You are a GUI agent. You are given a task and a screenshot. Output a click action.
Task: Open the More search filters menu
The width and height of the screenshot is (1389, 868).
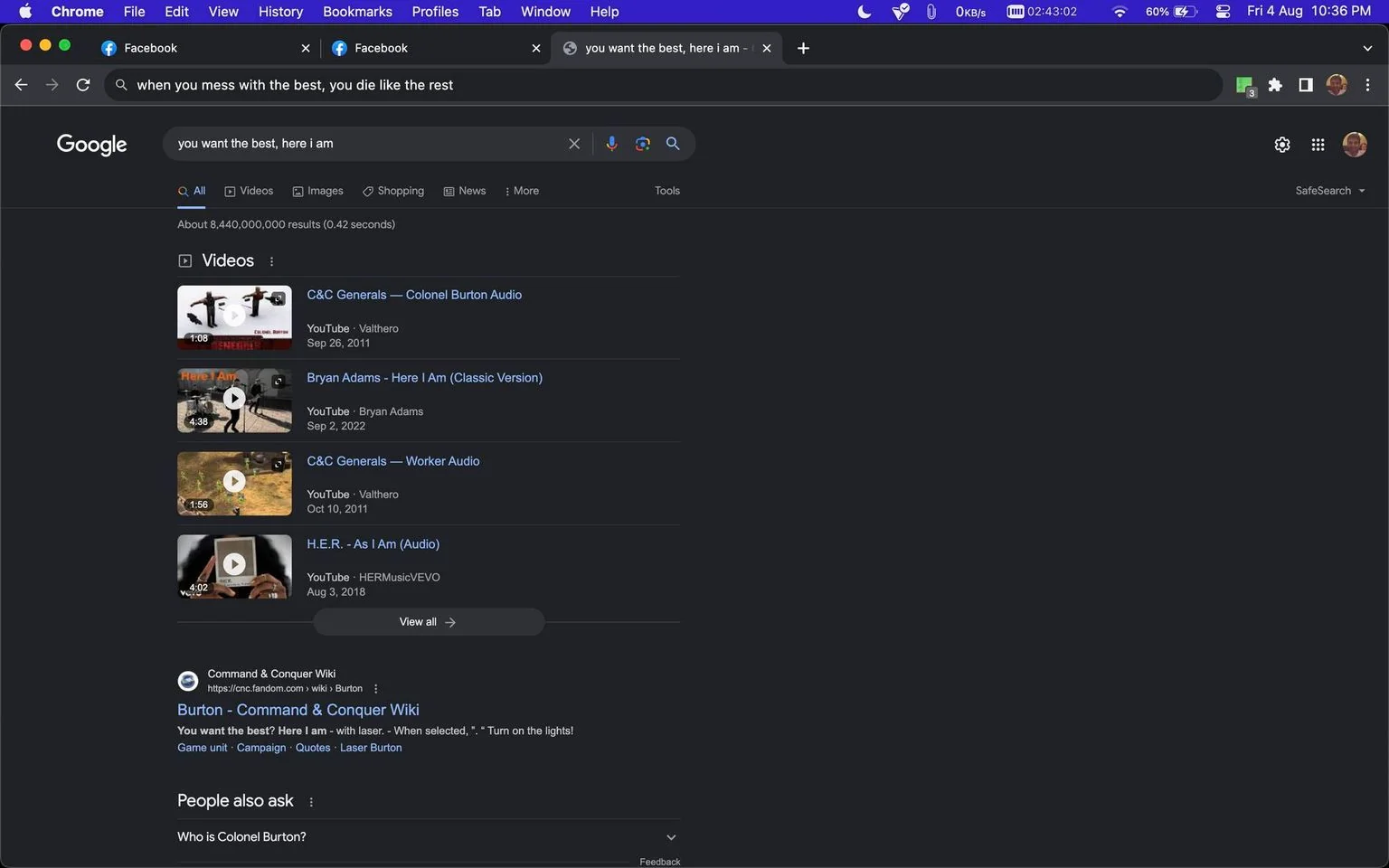(x=522, y=191)
